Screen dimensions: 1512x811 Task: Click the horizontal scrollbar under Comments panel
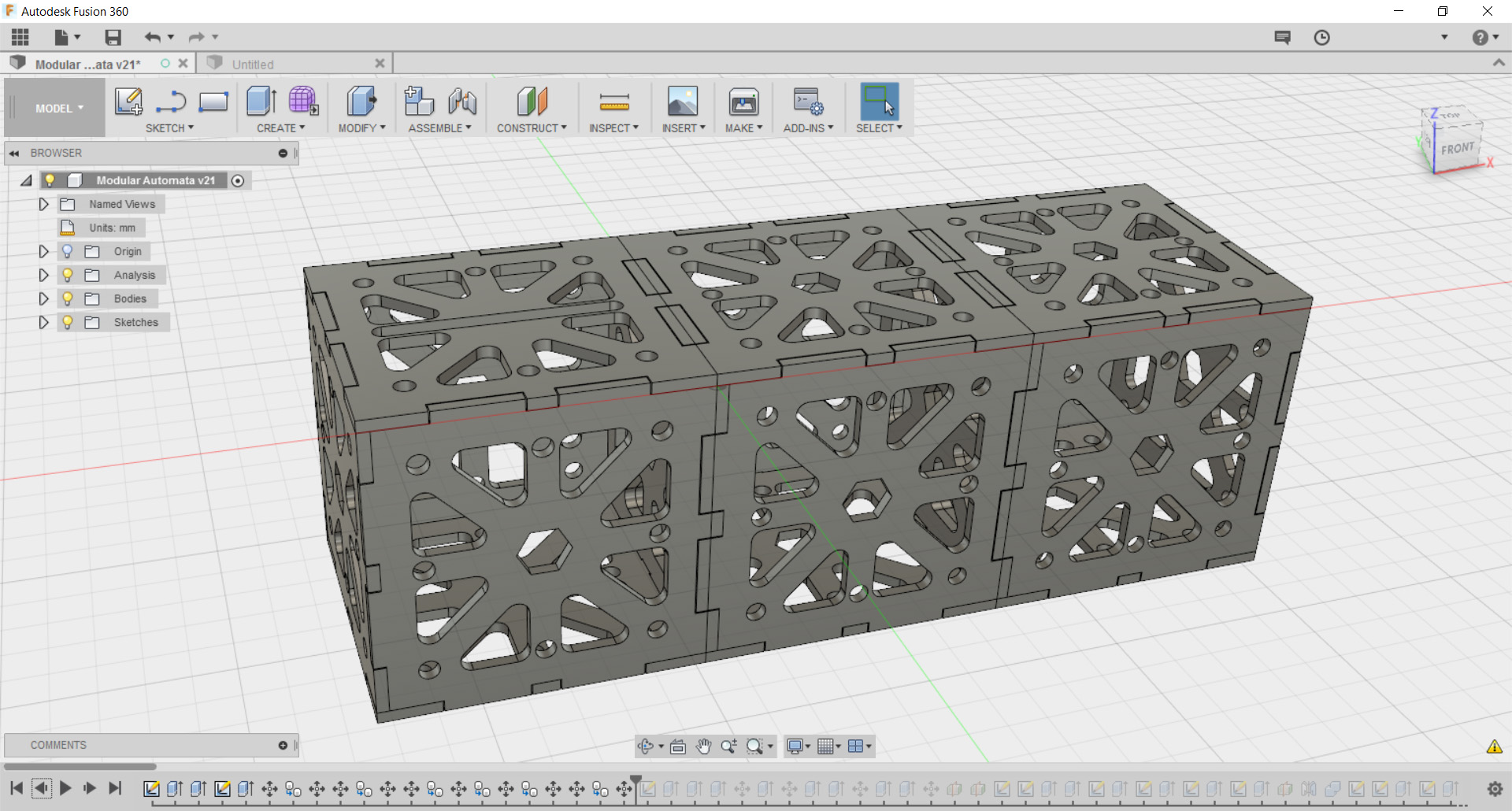coord(80,766)
